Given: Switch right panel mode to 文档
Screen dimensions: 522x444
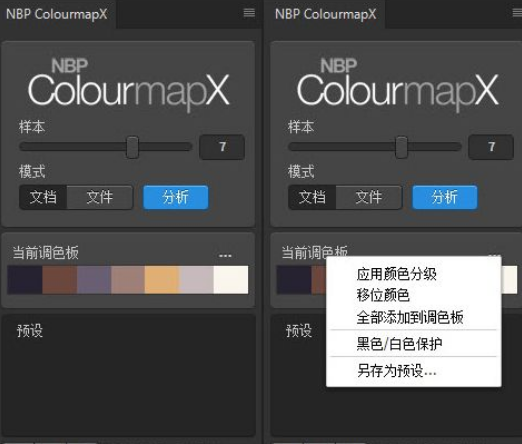Looking at the screenshot, I should pyautogui.click(x=312, y=197).
